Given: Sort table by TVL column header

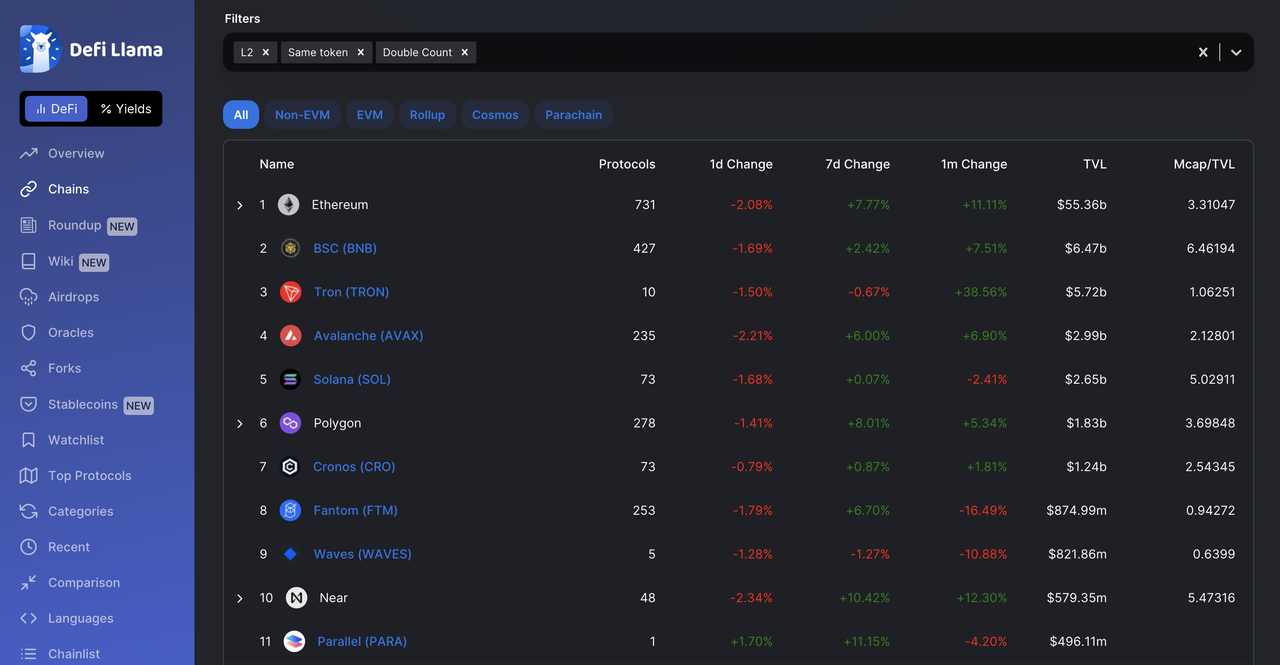Looking at the screenshot, I should tap(1094, 164).
